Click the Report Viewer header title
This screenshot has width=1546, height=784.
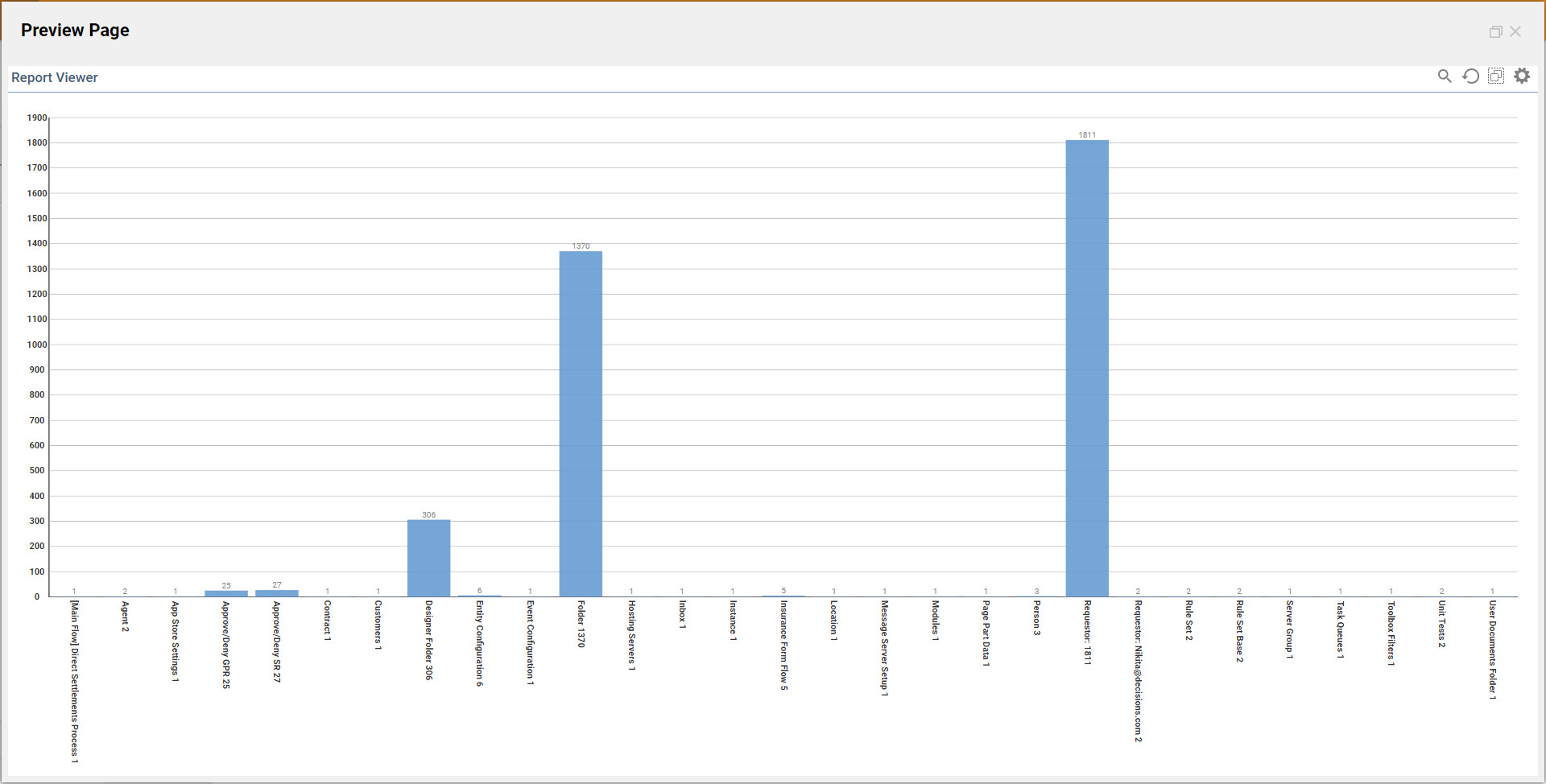click(55, 77)
